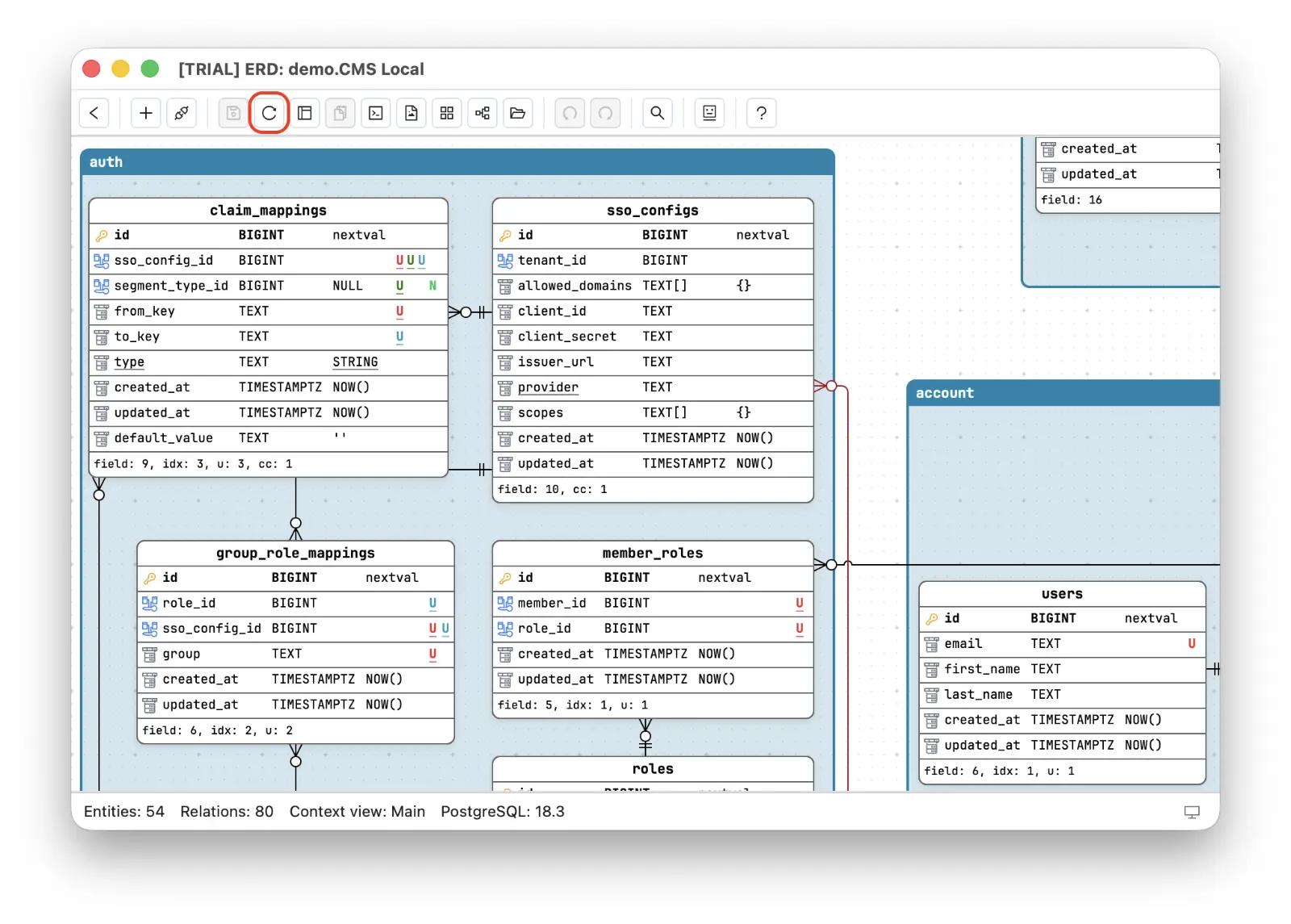Select the issuer_url column row
The width and height of the screenshot is (1291, 924).
tap(653, 362)
